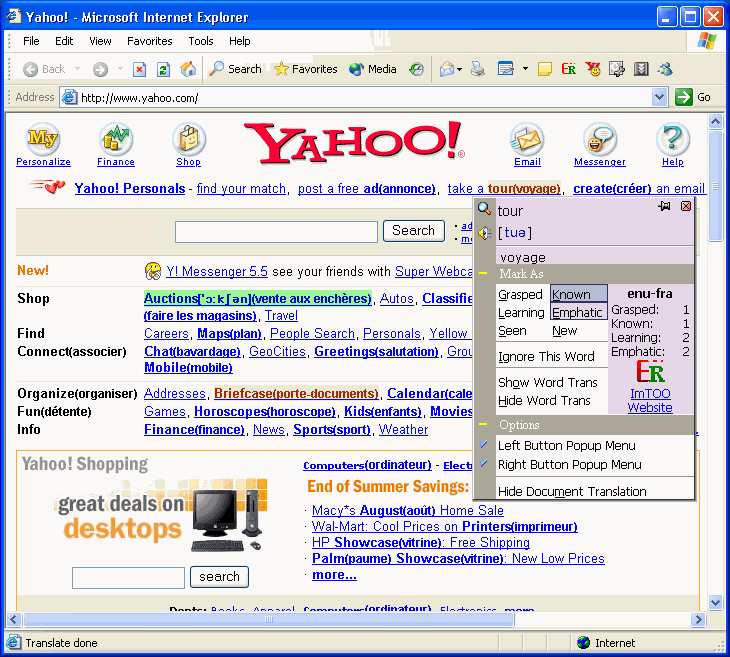Screen dimensions: 730x657
Task: Mark word as New
Action: pyautogui.click(x=565, y=331)
